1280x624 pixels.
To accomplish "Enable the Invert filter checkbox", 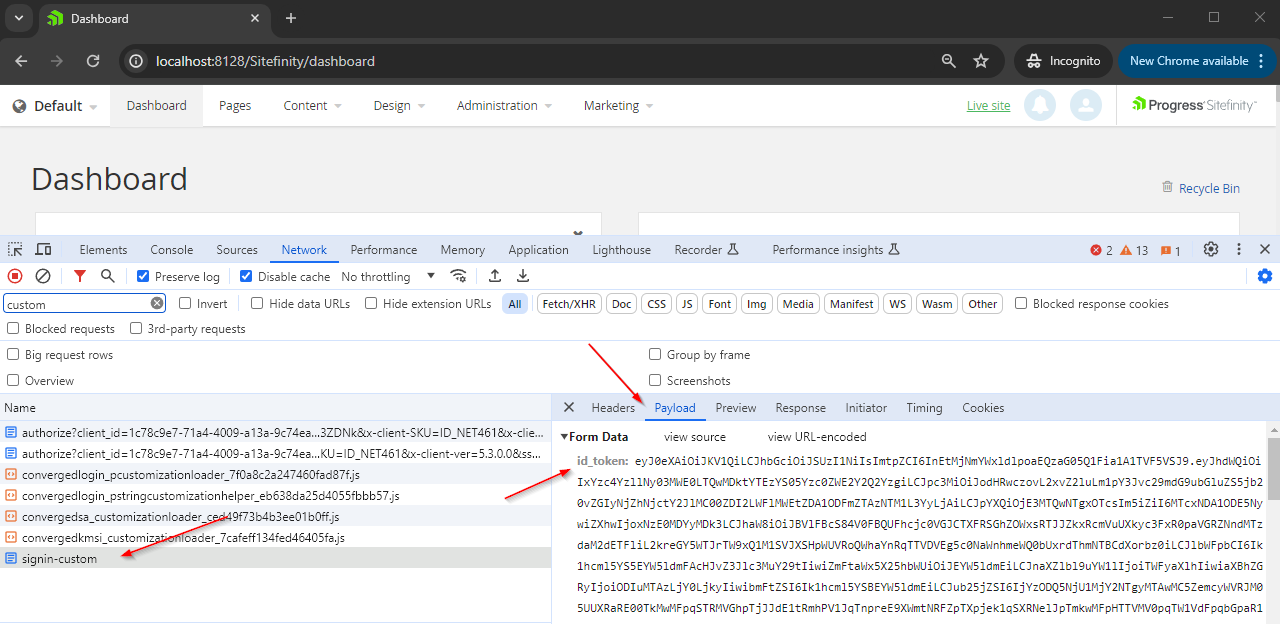I will pos(185,303).
